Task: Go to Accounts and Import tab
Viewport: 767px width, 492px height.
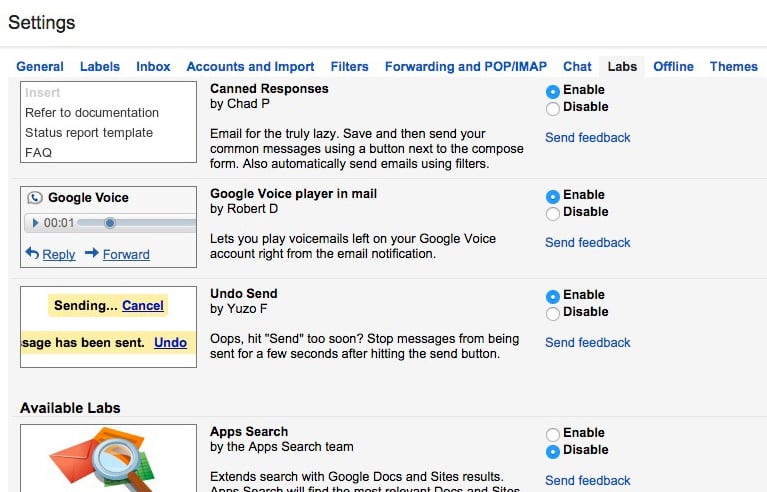Action: [250, 67]
